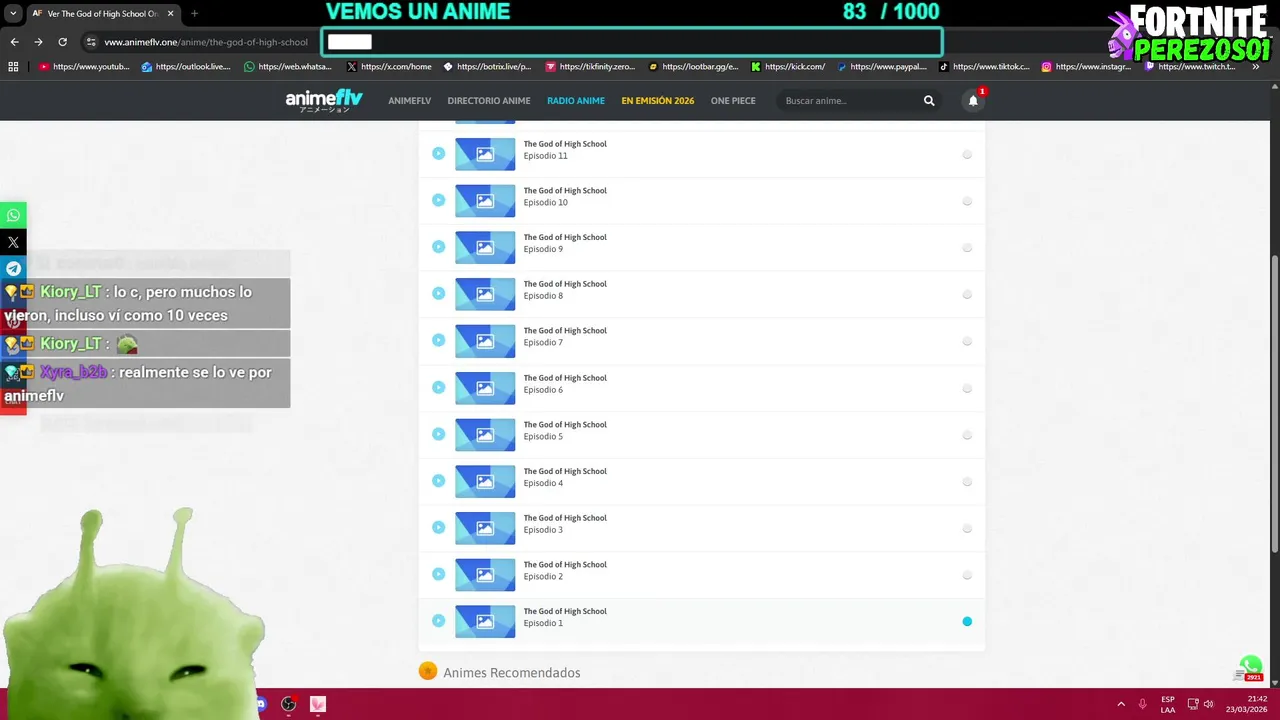Open the volume control in system tray
The image size is (1280, 720).
tap(1209, 704)
